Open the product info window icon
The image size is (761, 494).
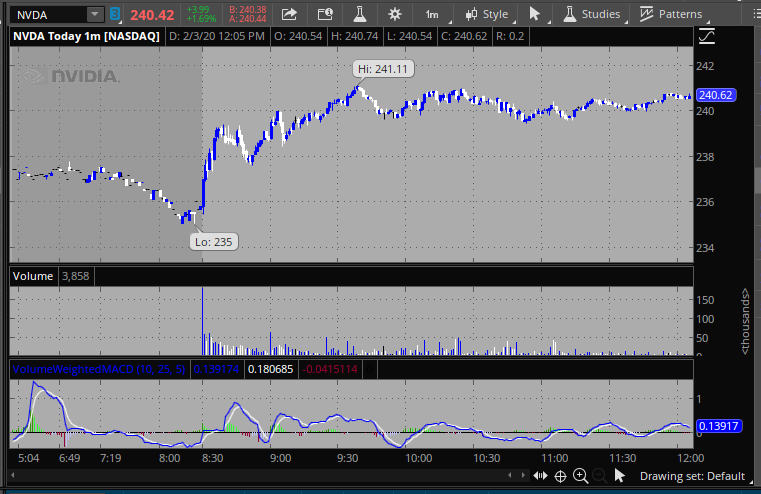[325, 15]
